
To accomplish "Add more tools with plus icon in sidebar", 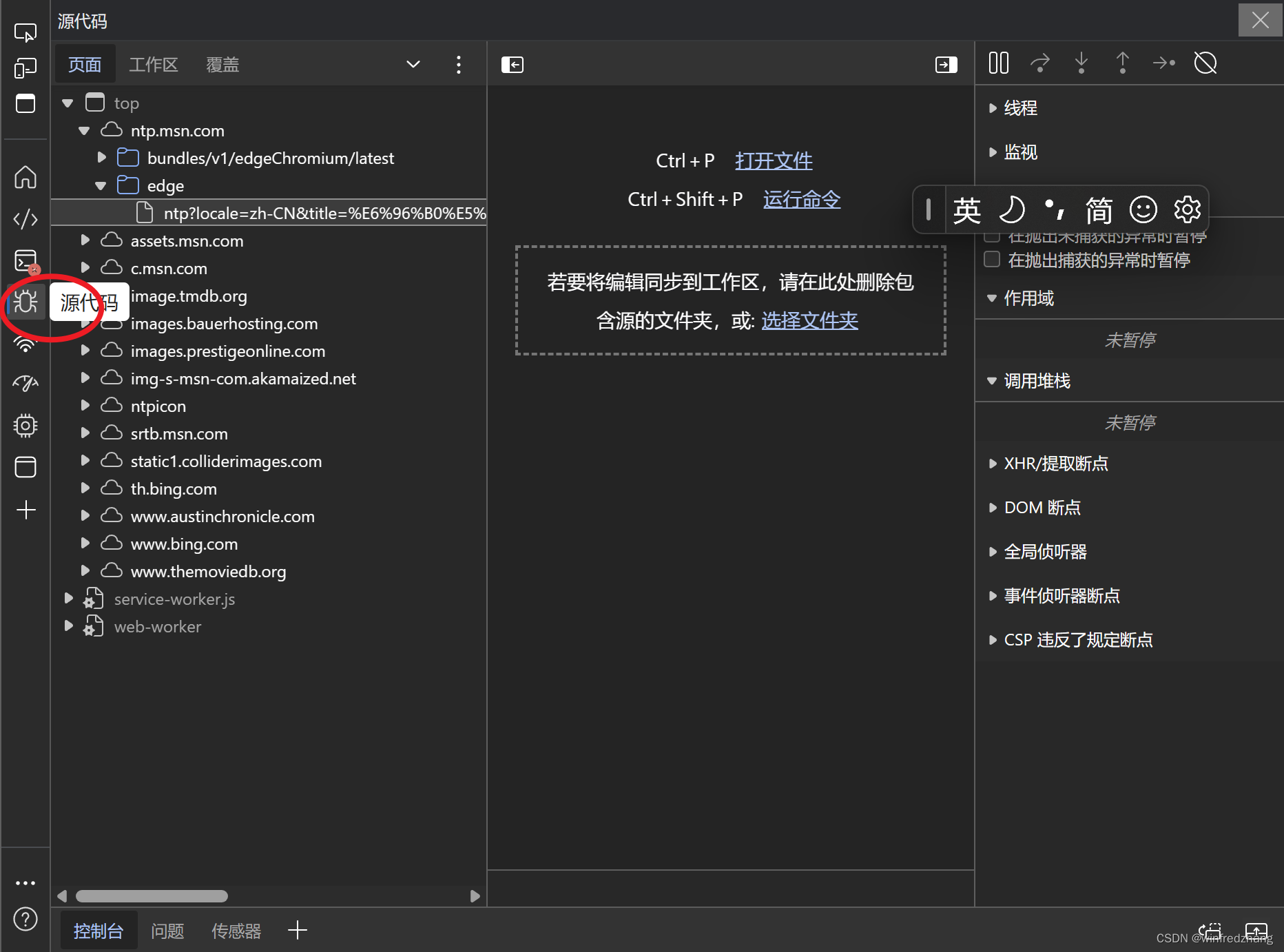I will tap(25, 510).
